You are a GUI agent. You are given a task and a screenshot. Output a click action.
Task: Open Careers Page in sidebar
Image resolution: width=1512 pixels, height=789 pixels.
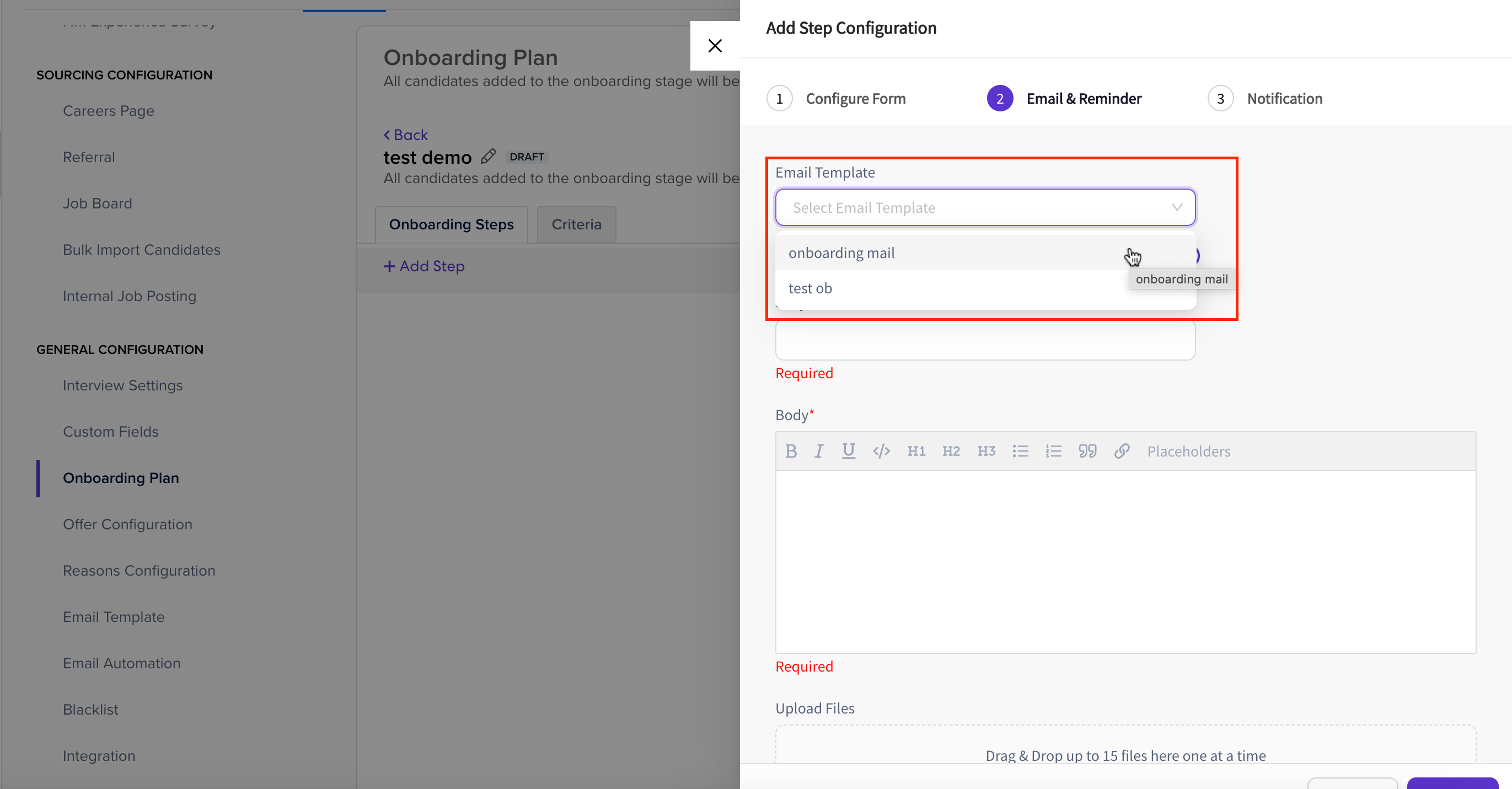click(109, 110)
